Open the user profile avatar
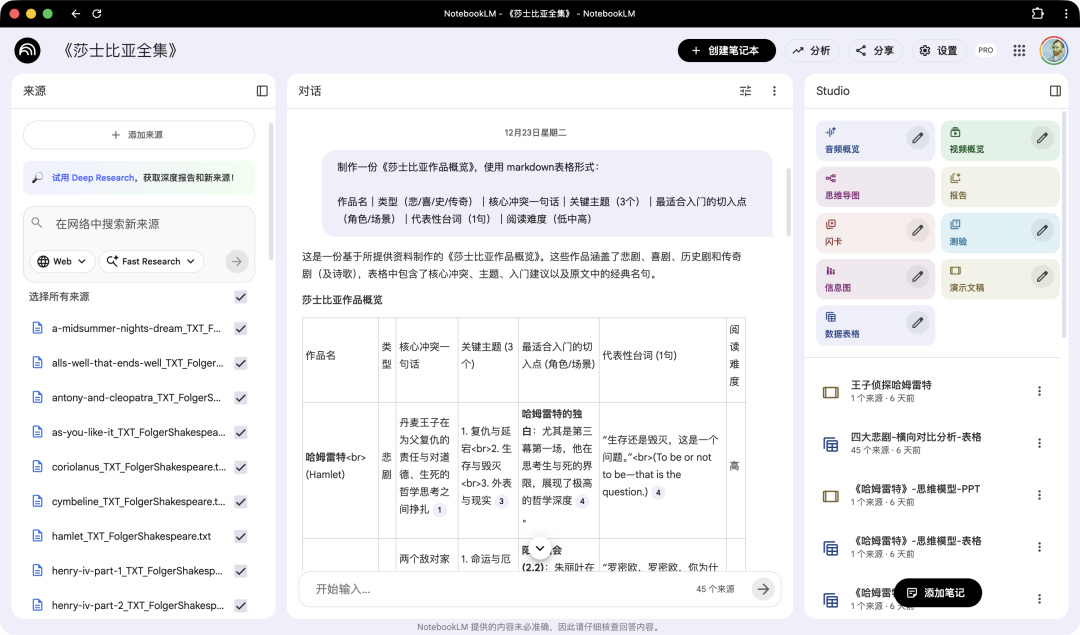This screenshot has height=635, width=1080. pyautogui.click(x=1054, y=50)
